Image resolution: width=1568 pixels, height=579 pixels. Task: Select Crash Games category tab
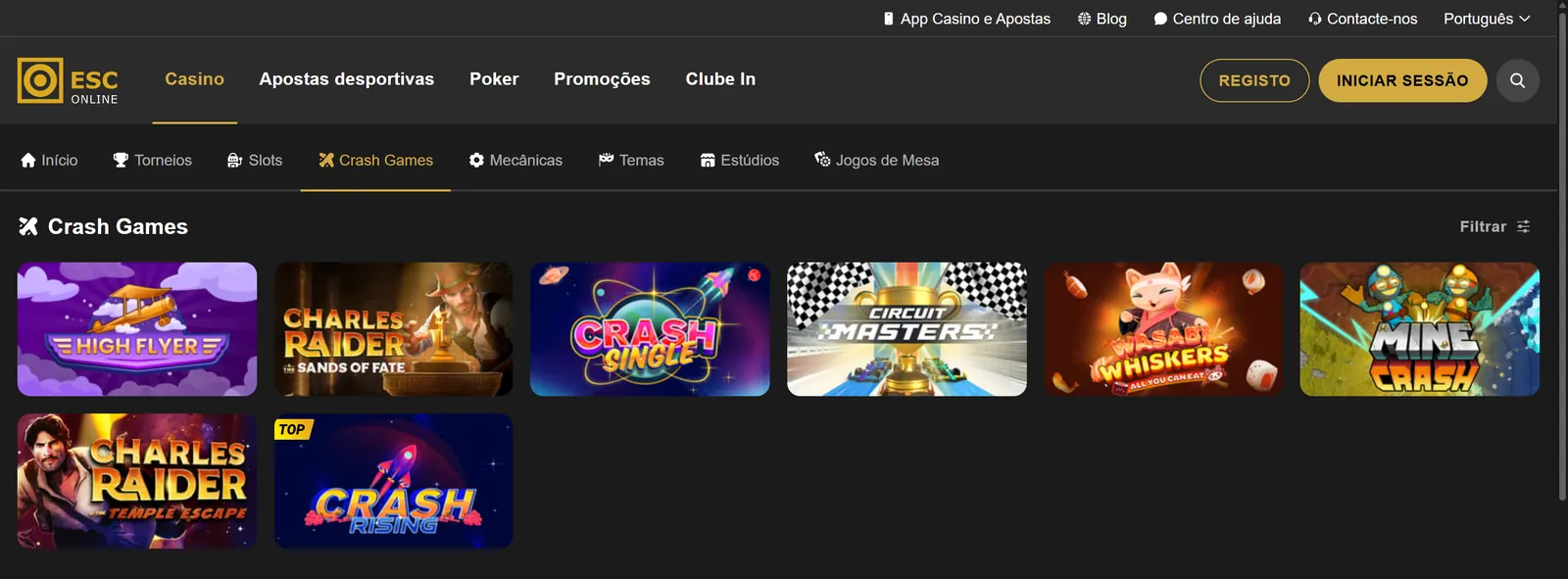tap(375, 160)
